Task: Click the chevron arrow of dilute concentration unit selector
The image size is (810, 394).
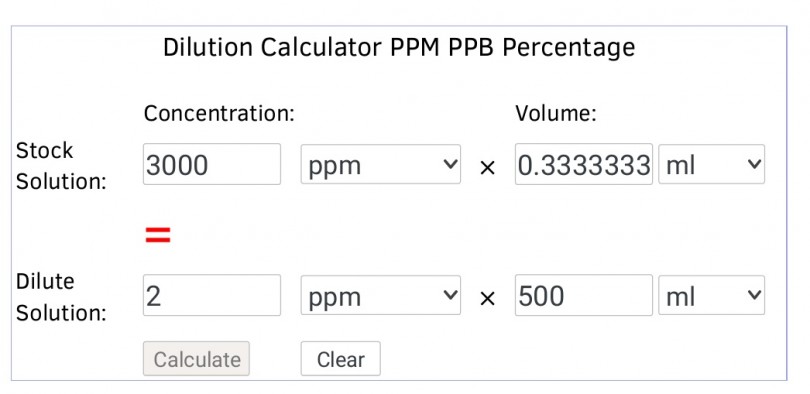Action: (x=450, y=295)
